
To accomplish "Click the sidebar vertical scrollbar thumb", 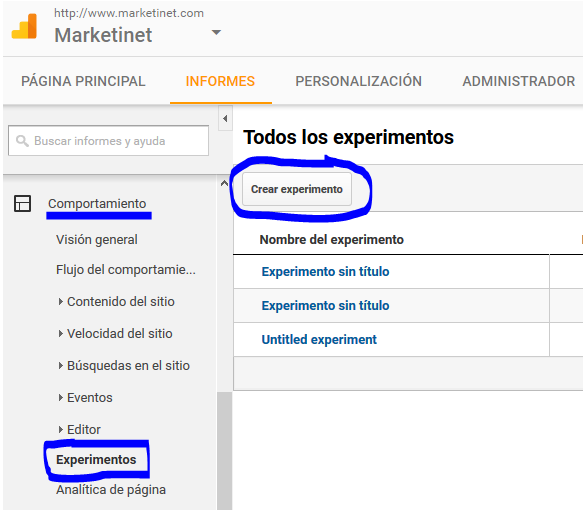I will [225, 451].
